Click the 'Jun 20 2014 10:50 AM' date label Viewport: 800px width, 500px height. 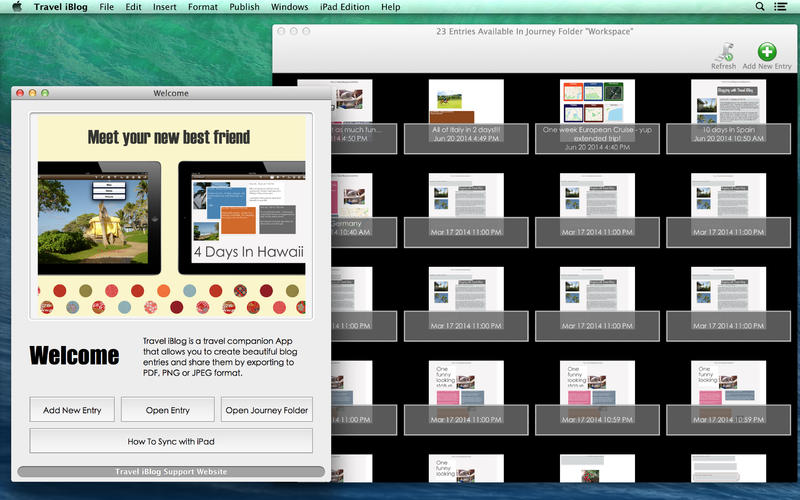[x=728, y=138]
